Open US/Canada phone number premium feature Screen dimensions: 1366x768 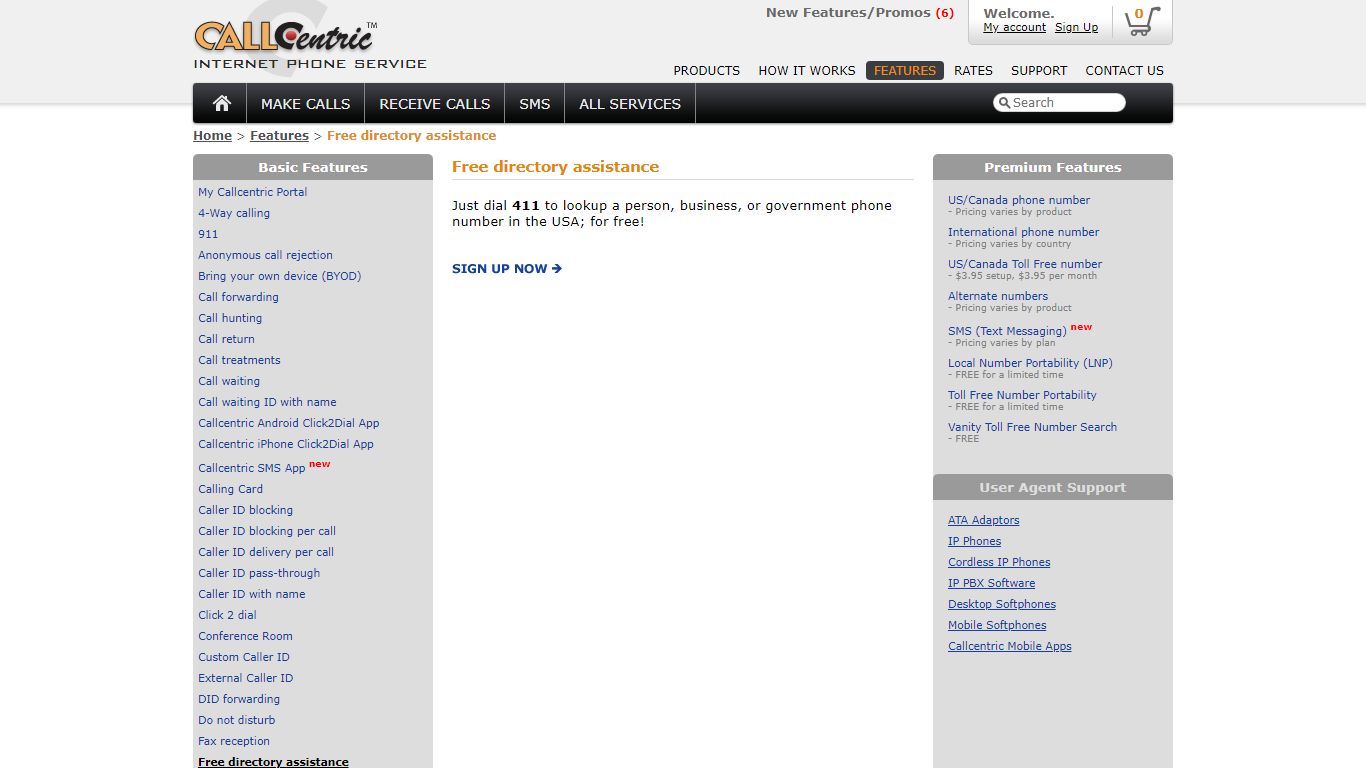(x=1019, y=200)
